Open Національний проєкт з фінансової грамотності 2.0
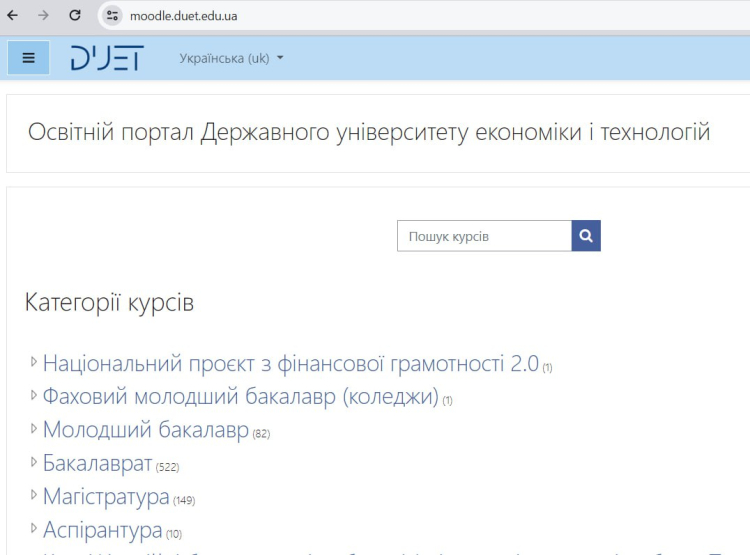The image size is (750, 555). [x=290, y=363]
